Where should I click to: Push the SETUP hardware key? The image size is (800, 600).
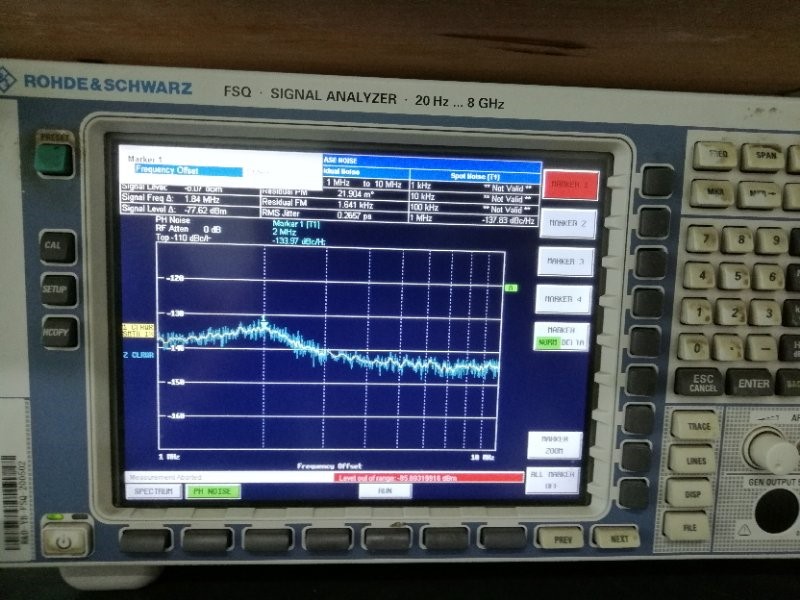point(58,290)
